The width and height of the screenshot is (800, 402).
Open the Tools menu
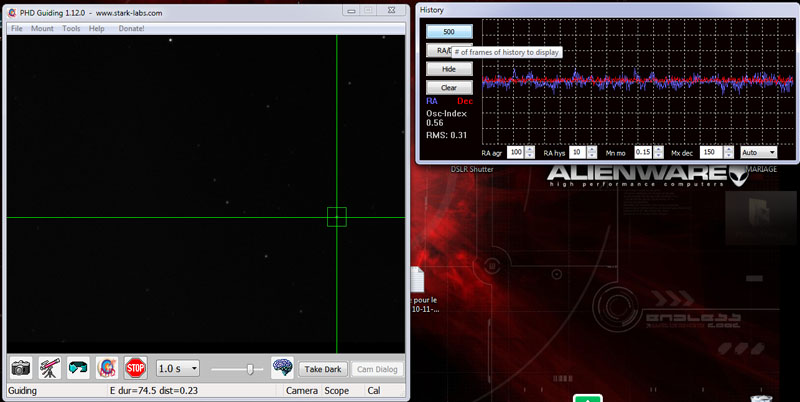71,29
